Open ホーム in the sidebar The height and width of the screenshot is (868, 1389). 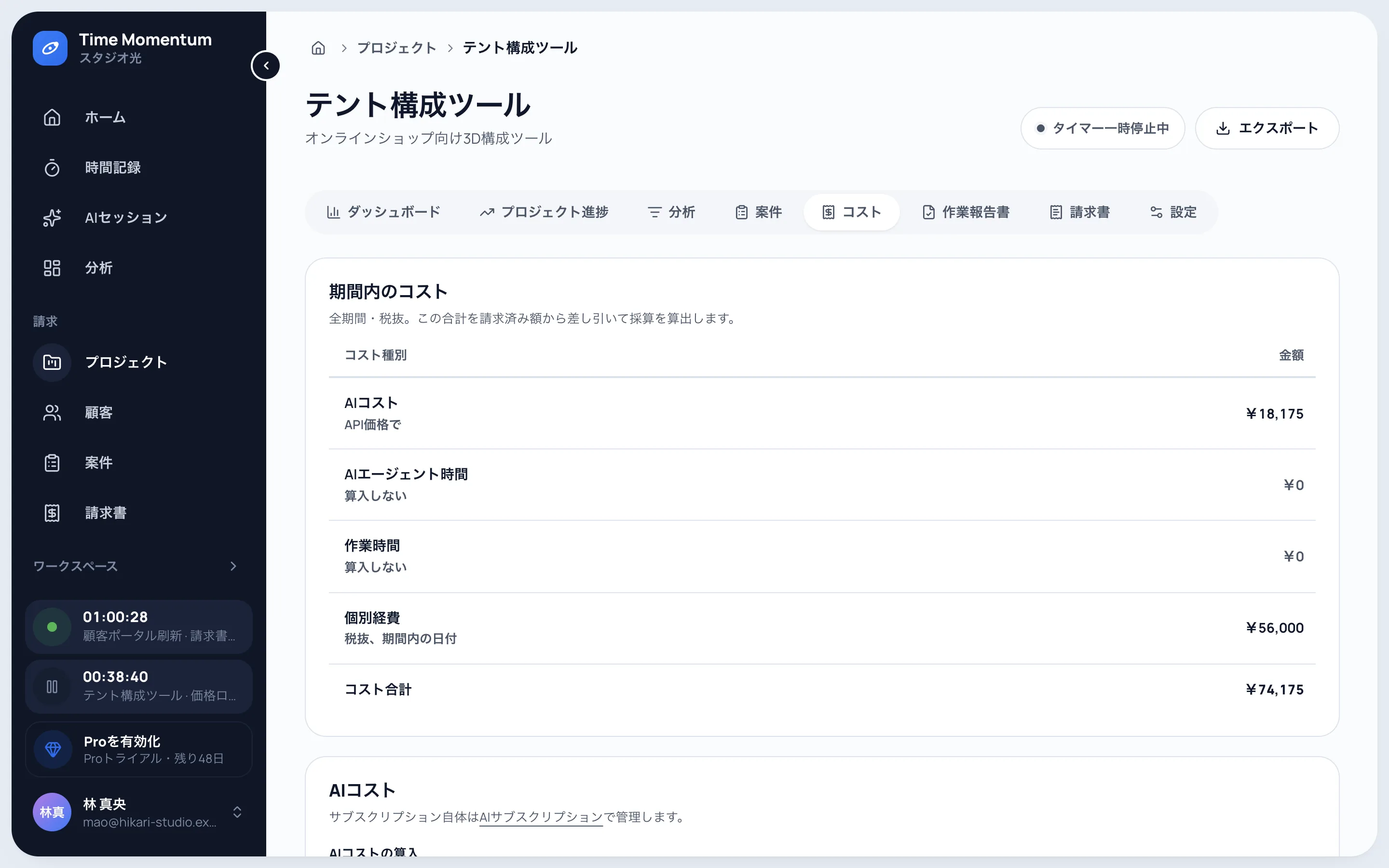[139, 117]
